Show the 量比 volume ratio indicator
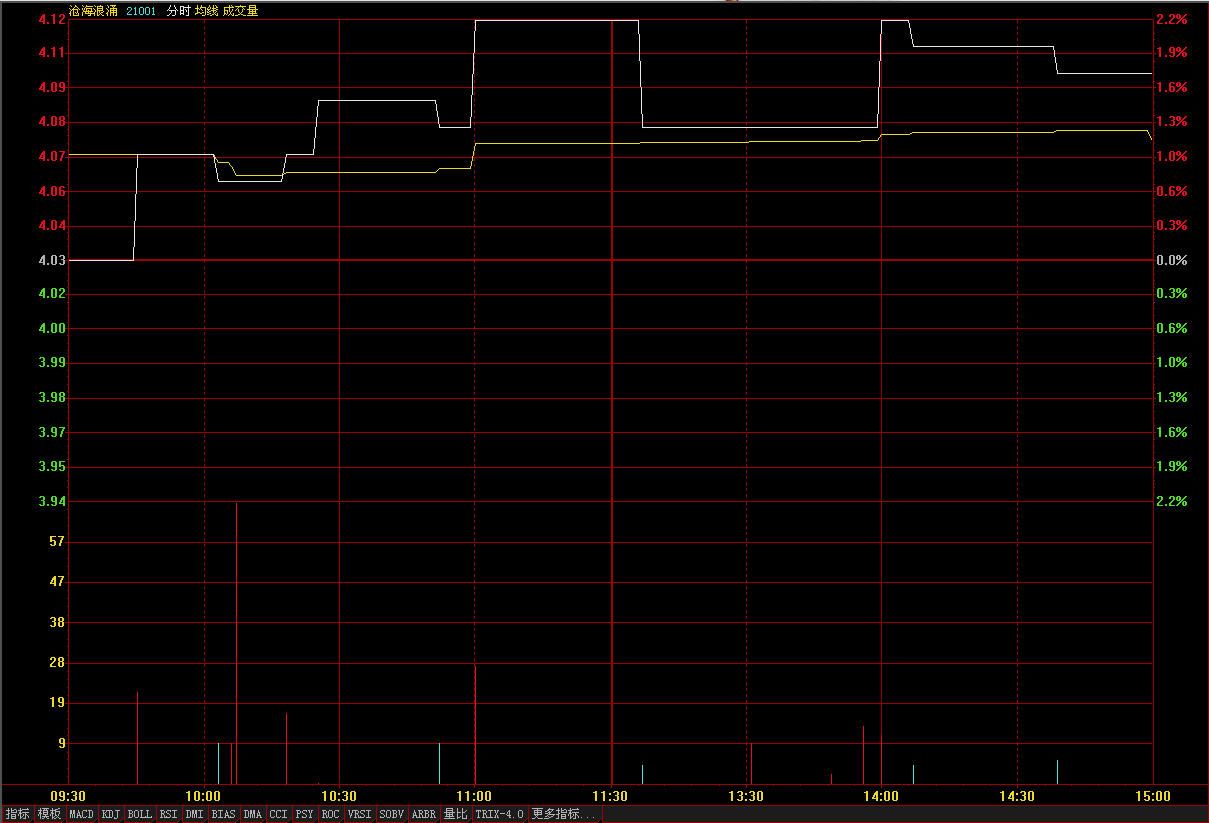1209x823 pixels. click(456, 814)
